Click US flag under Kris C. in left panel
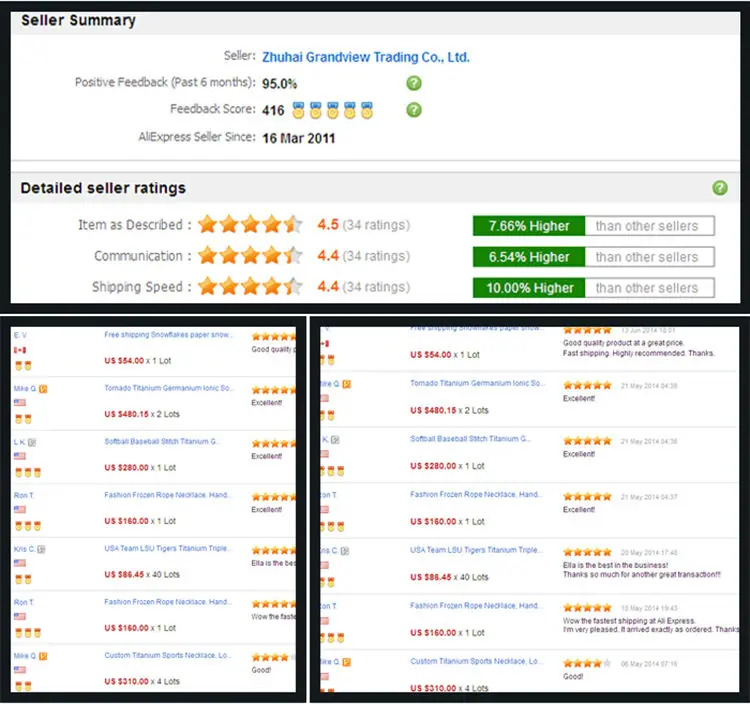750x704 pixels. point(20,563)
